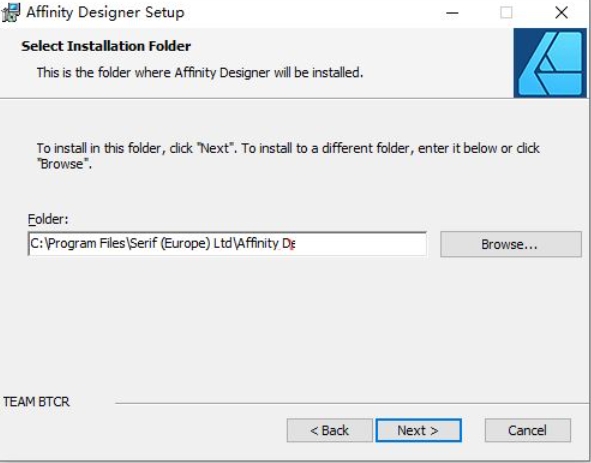Click the 'Affinity Designer Setup' title bar text
This screenshot has height=463, width=591.
tap(105, 12)
